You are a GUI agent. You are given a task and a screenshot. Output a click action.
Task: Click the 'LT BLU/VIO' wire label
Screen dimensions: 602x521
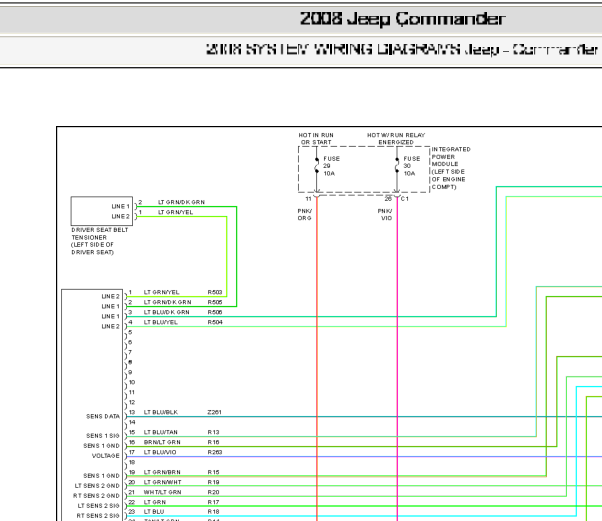click(160, 452)
